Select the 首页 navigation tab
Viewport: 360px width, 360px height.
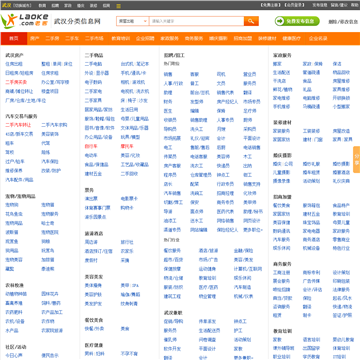pyautogui.click(x=14, y=38)
